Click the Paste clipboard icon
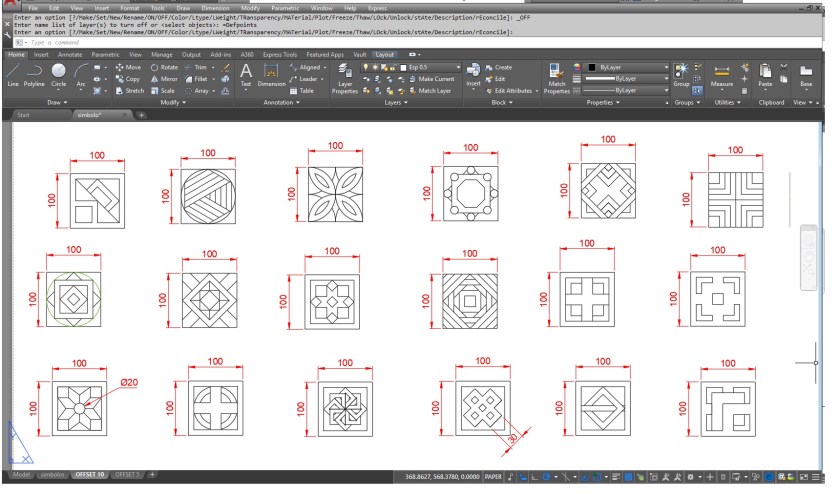Image resolution: width=840 pixels, height=495 pixels. (765, 76)
